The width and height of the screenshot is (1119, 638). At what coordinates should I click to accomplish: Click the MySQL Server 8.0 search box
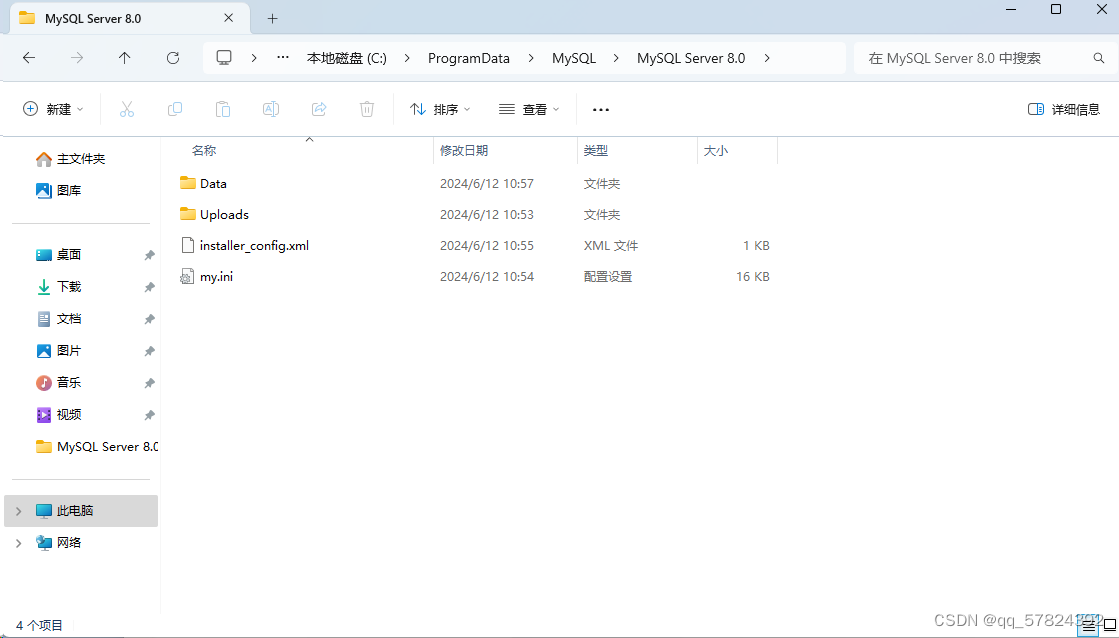975,58
